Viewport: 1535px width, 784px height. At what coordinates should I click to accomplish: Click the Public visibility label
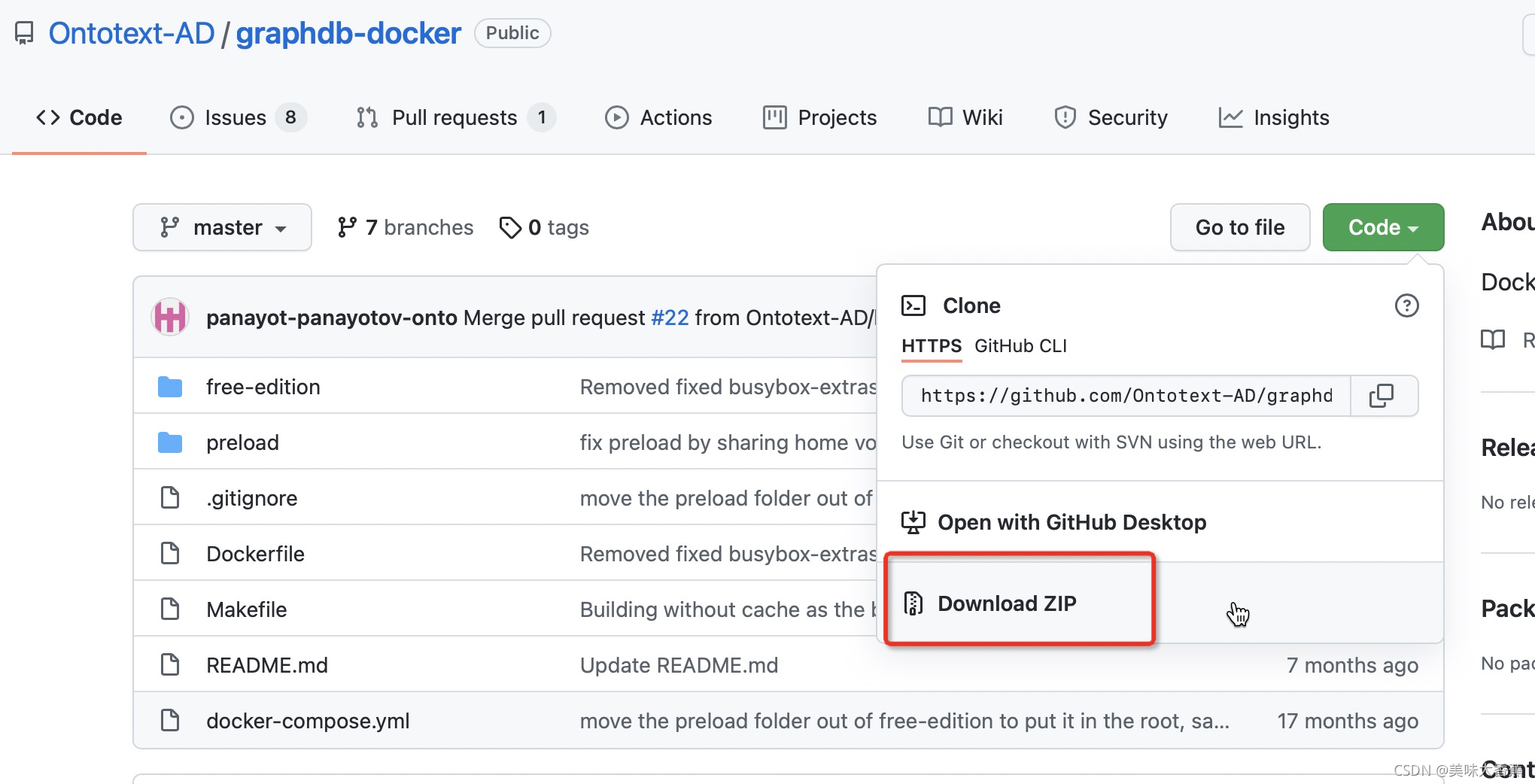(x=512, y=33)
